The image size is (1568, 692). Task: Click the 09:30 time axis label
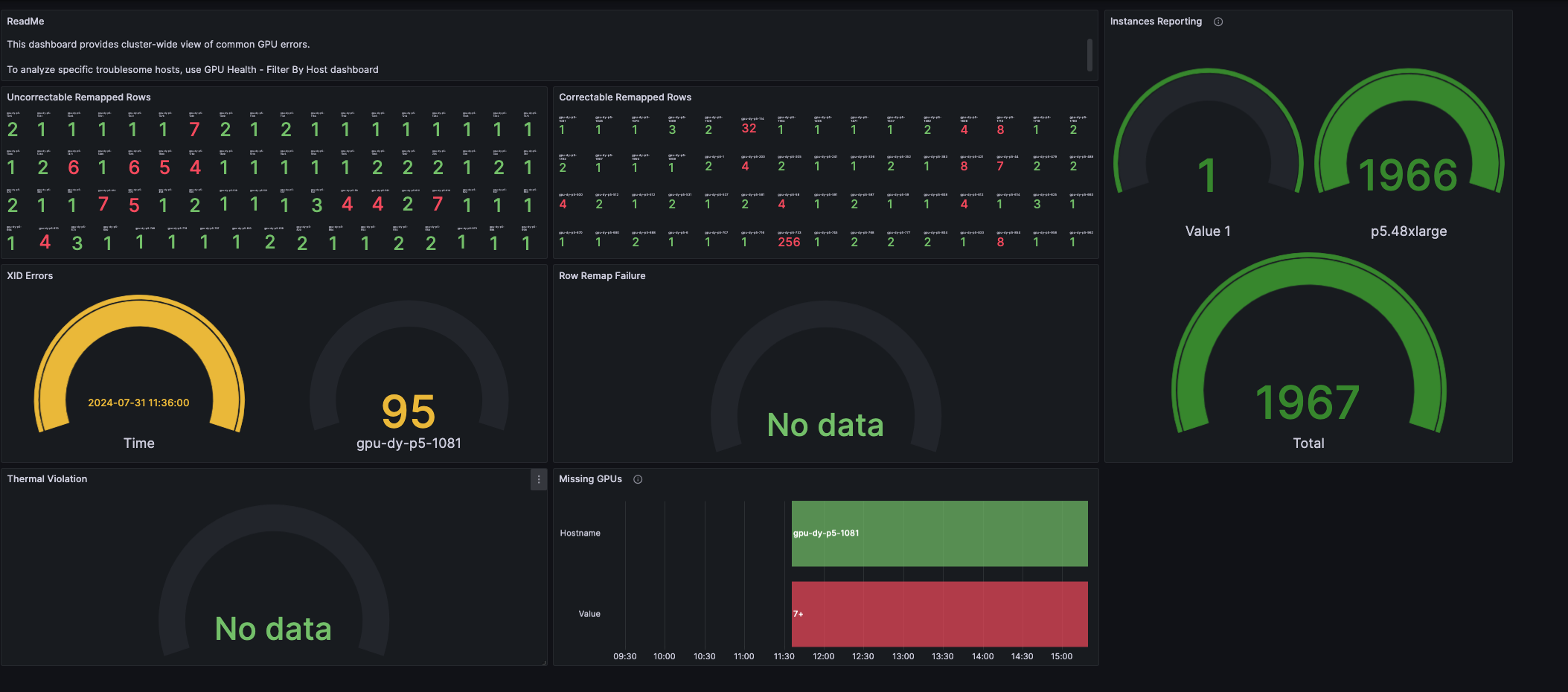(x=625, y=656)
